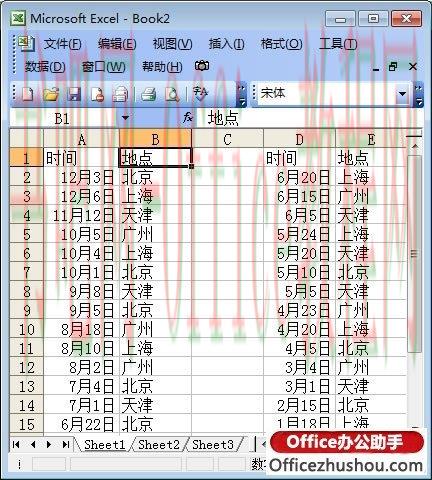Expand the Name Box dropdown arrow
Image resolution: width=432 pixels, height=480 pixels.
[x=125, y=118]
